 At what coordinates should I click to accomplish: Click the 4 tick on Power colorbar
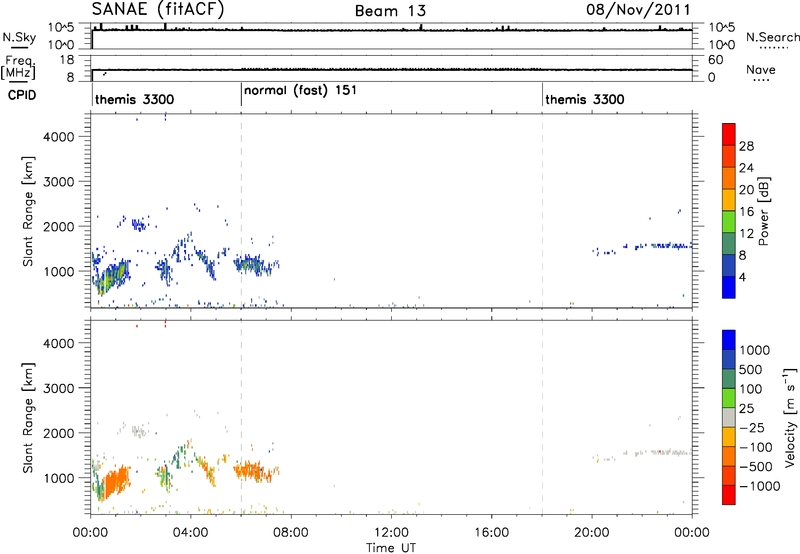point(742,277)
